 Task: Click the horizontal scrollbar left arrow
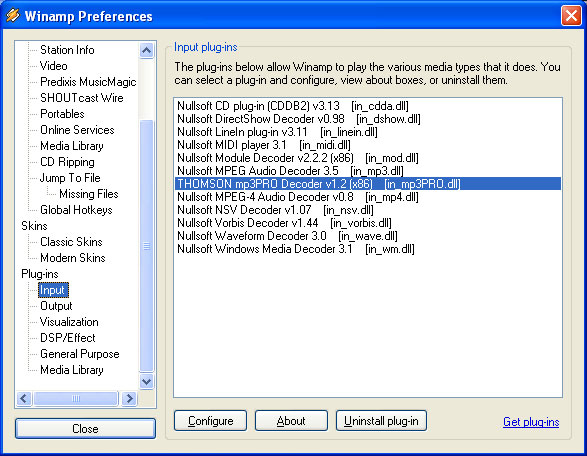(x=24, y=398)
